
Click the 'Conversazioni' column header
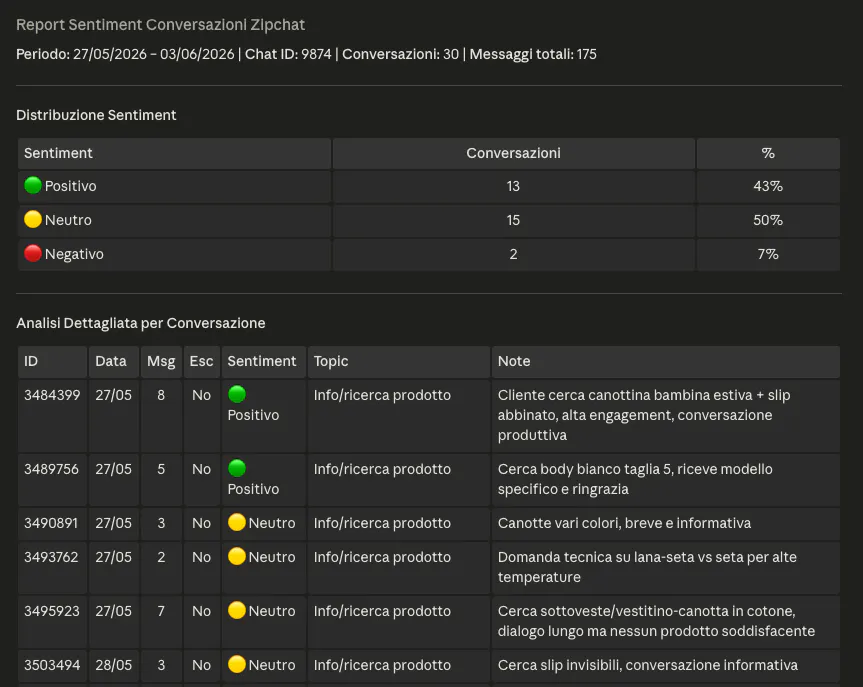pyautogui.click(x=514, y=153)
